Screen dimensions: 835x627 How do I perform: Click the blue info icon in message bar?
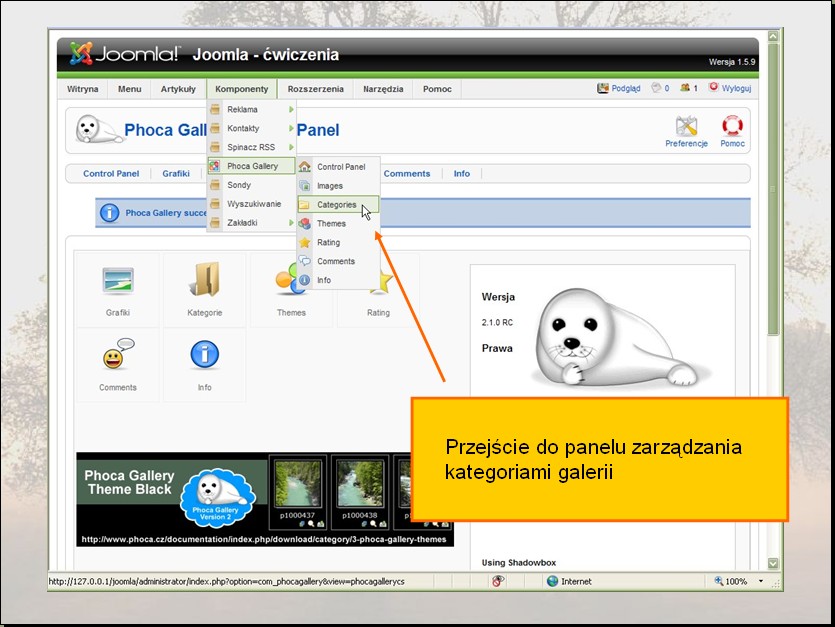(110, 213)
